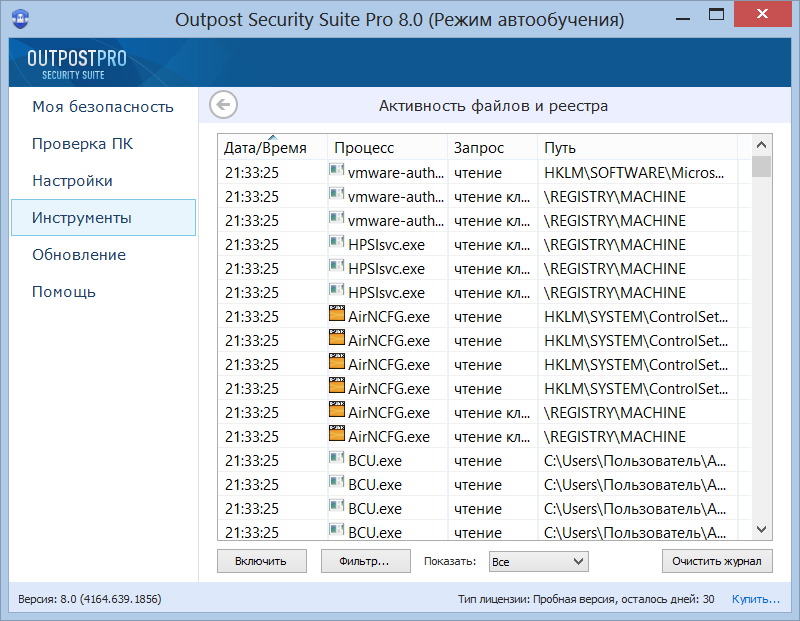
Task: Open the "Моя безопасность" section
Action: [103, 107]
